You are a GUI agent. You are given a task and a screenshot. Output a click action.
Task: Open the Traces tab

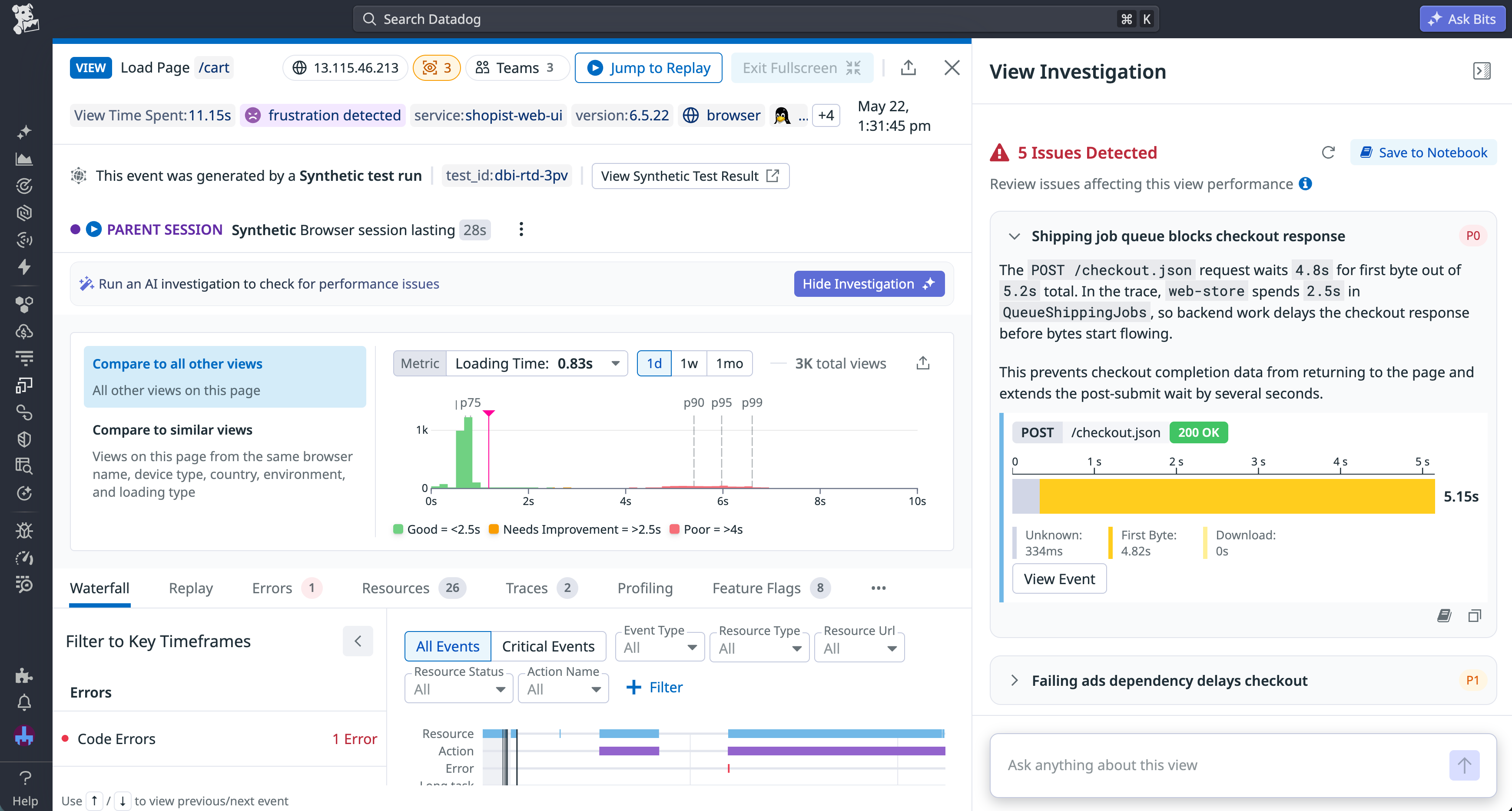point(541,588)
